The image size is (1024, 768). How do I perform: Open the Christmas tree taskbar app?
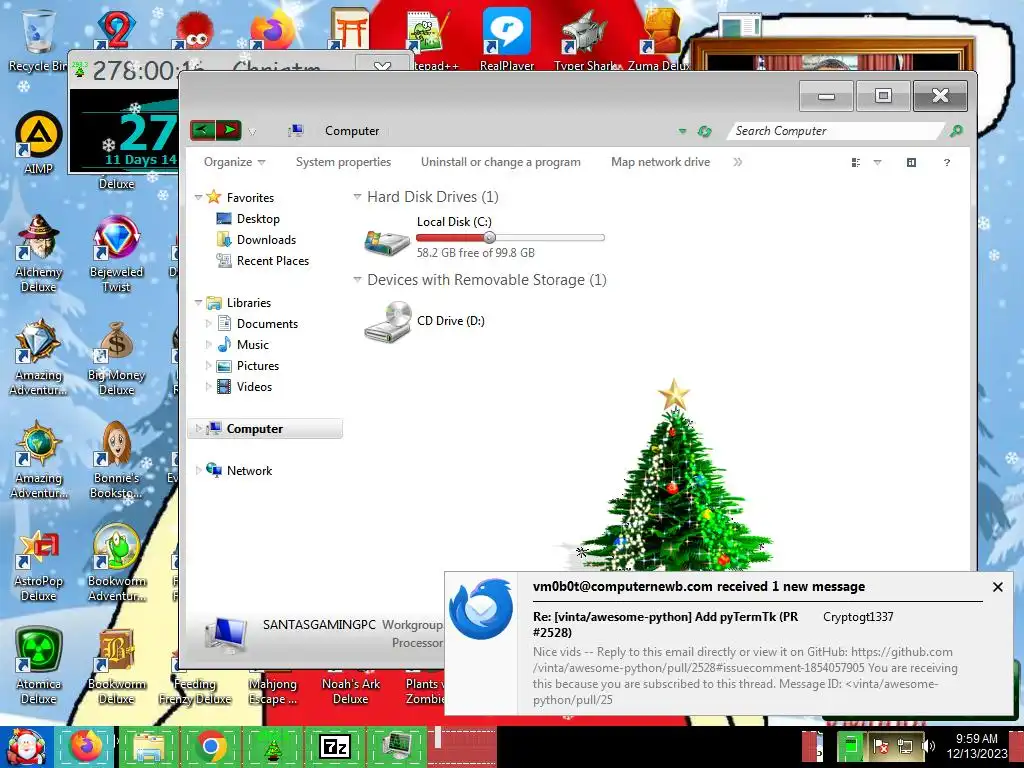click(x=273, y=746)
